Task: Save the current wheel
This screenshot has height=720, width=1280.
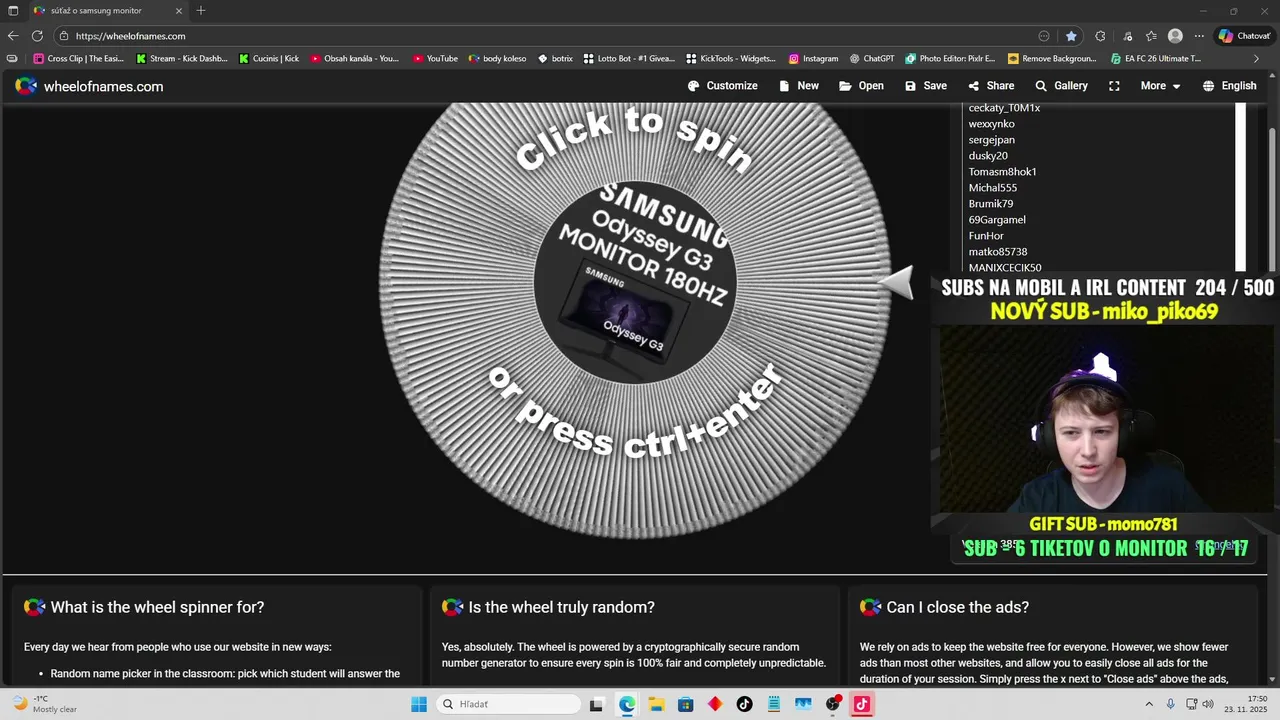Action: point(926,86)
